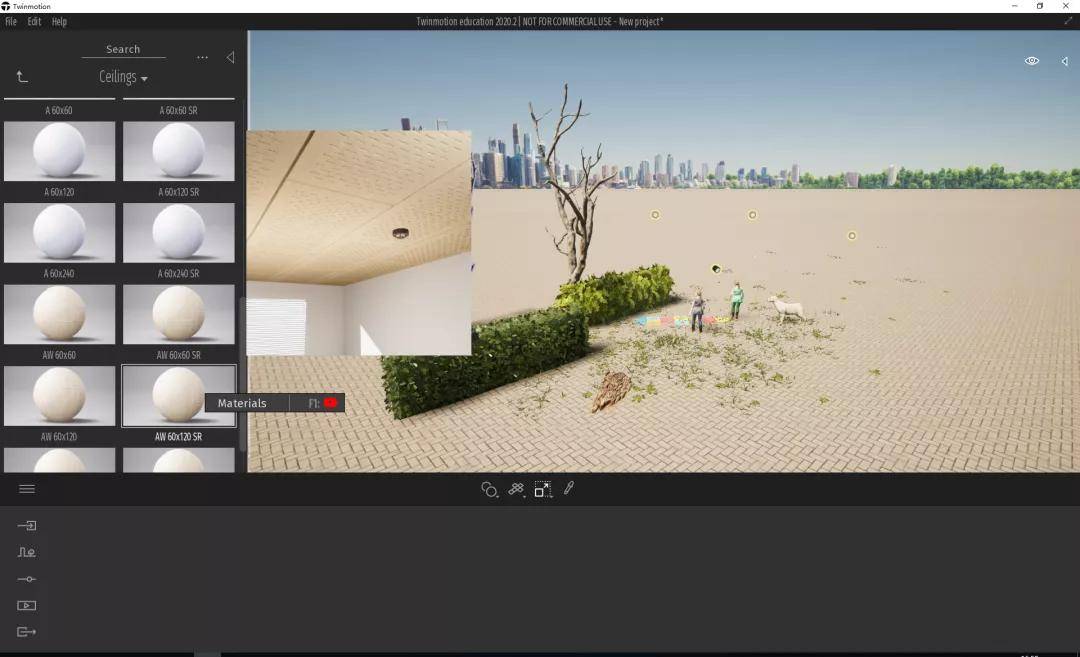Open library options three-dot menu

point(202,58)
